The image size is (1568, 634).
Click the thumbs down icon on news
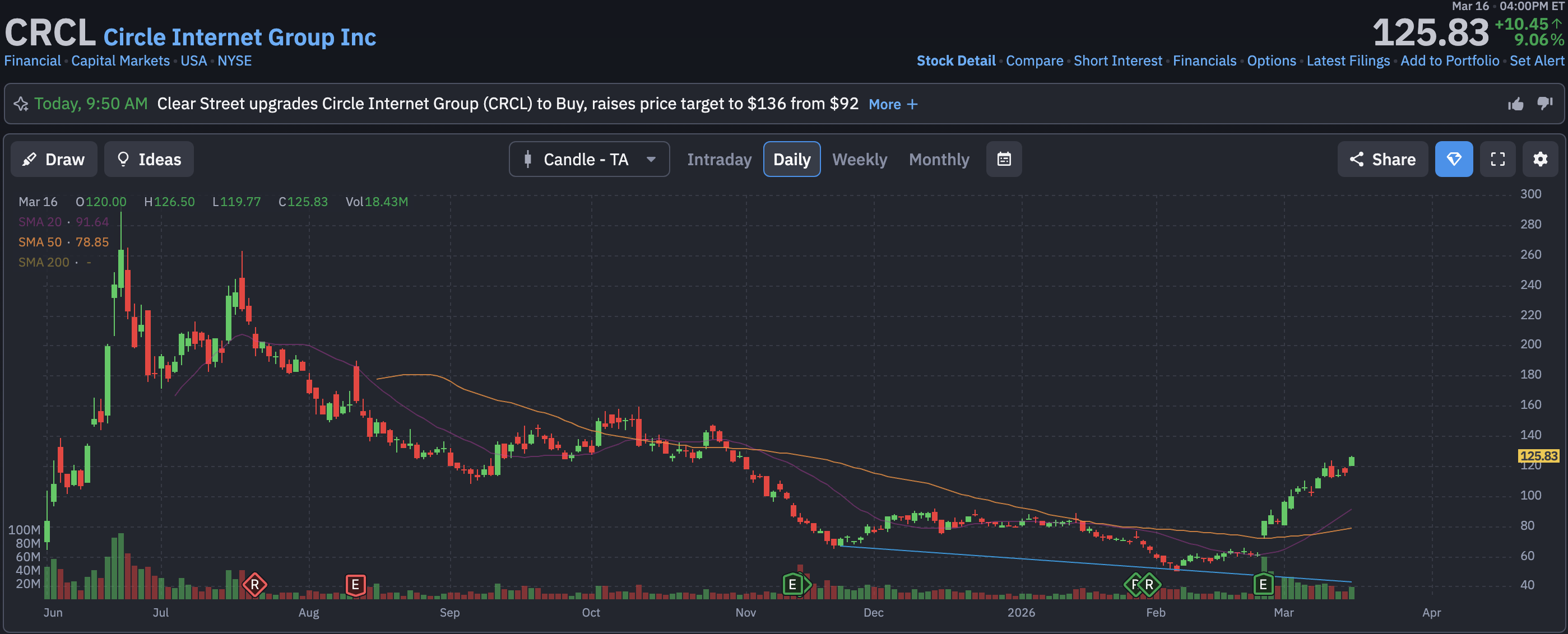pyautogui.click(x=1544, y=104)
